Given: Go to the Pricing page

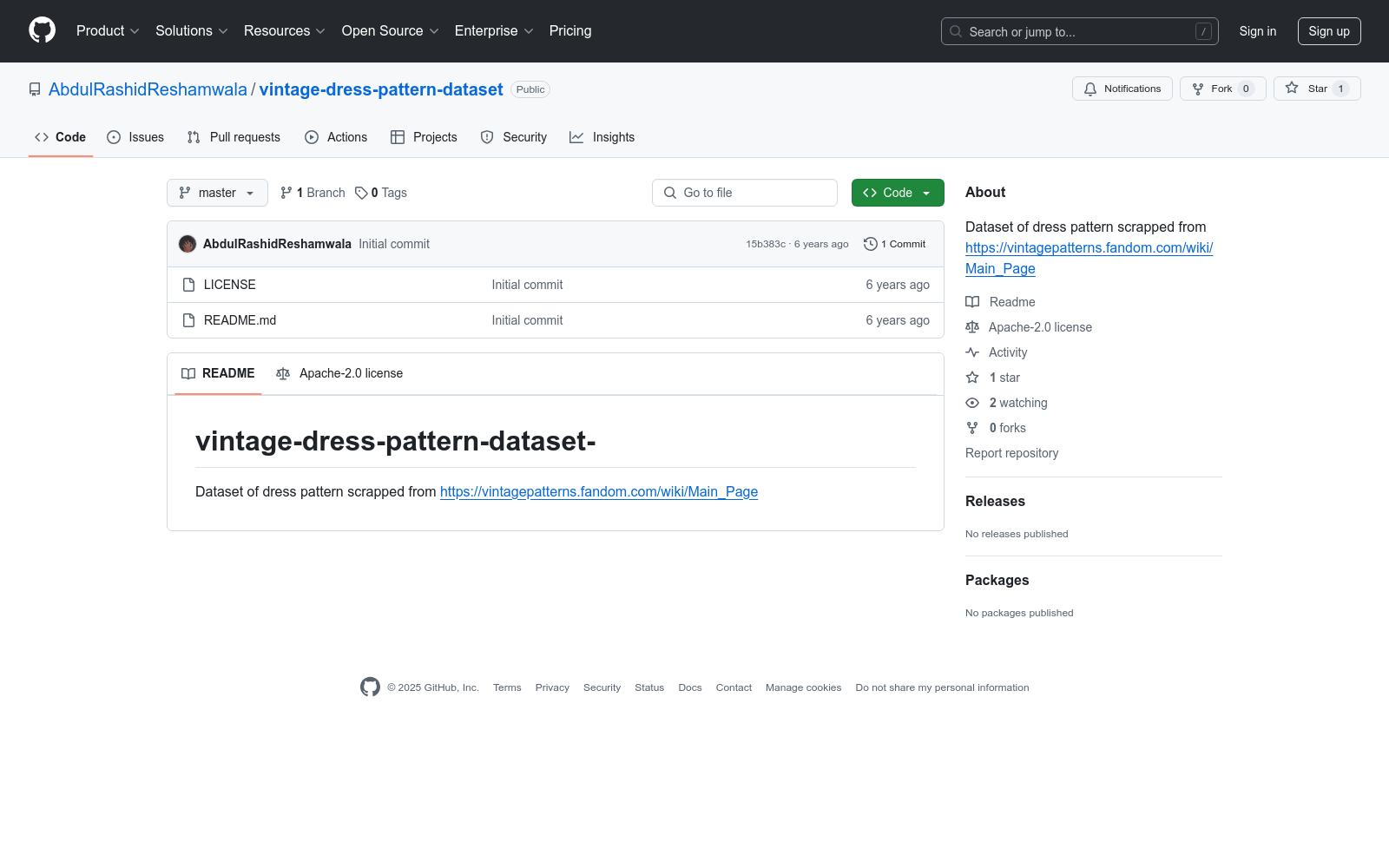Looking at the screenshot, I should [x=570, y=31].
